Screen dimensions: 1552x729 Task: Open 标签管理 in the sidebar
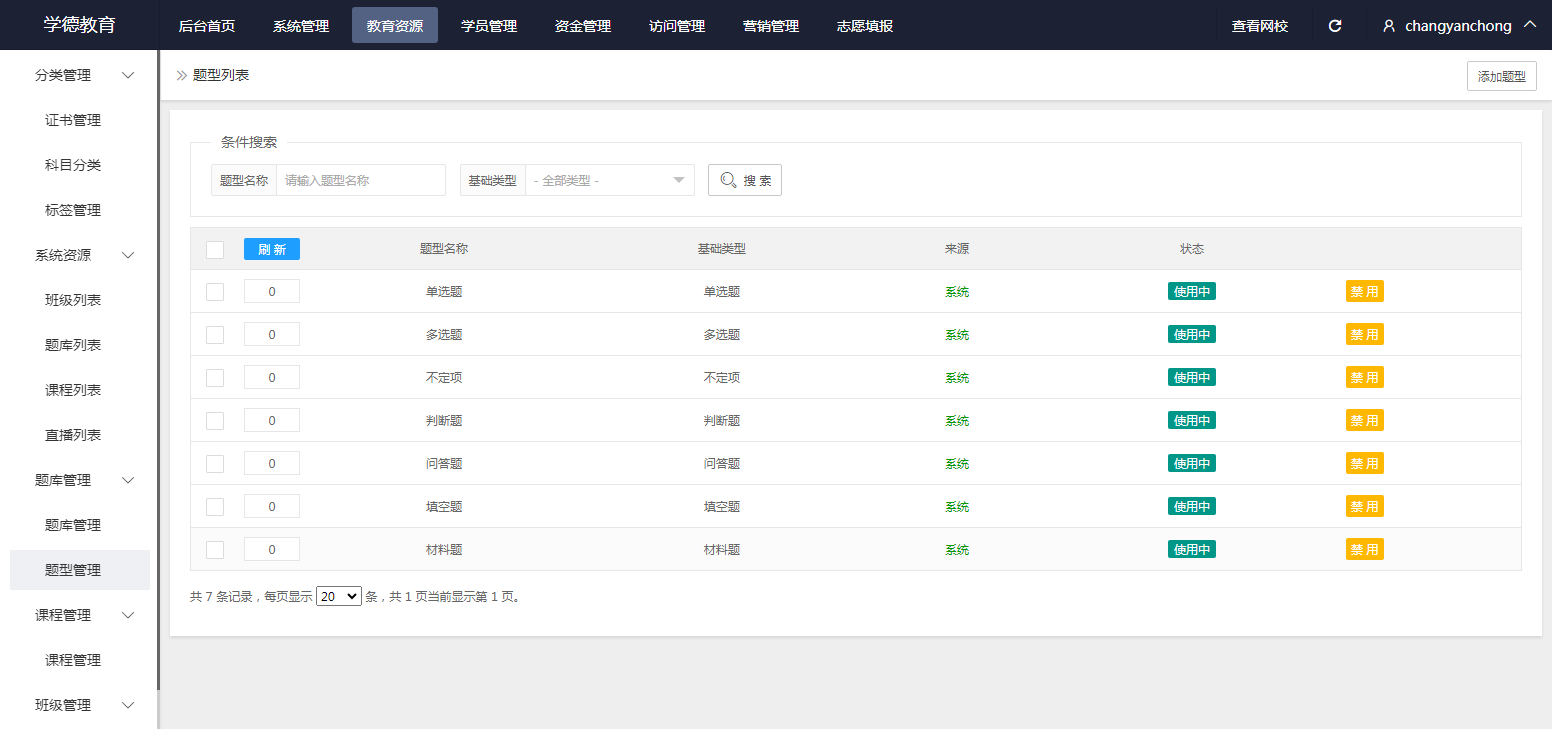(73, 210)
